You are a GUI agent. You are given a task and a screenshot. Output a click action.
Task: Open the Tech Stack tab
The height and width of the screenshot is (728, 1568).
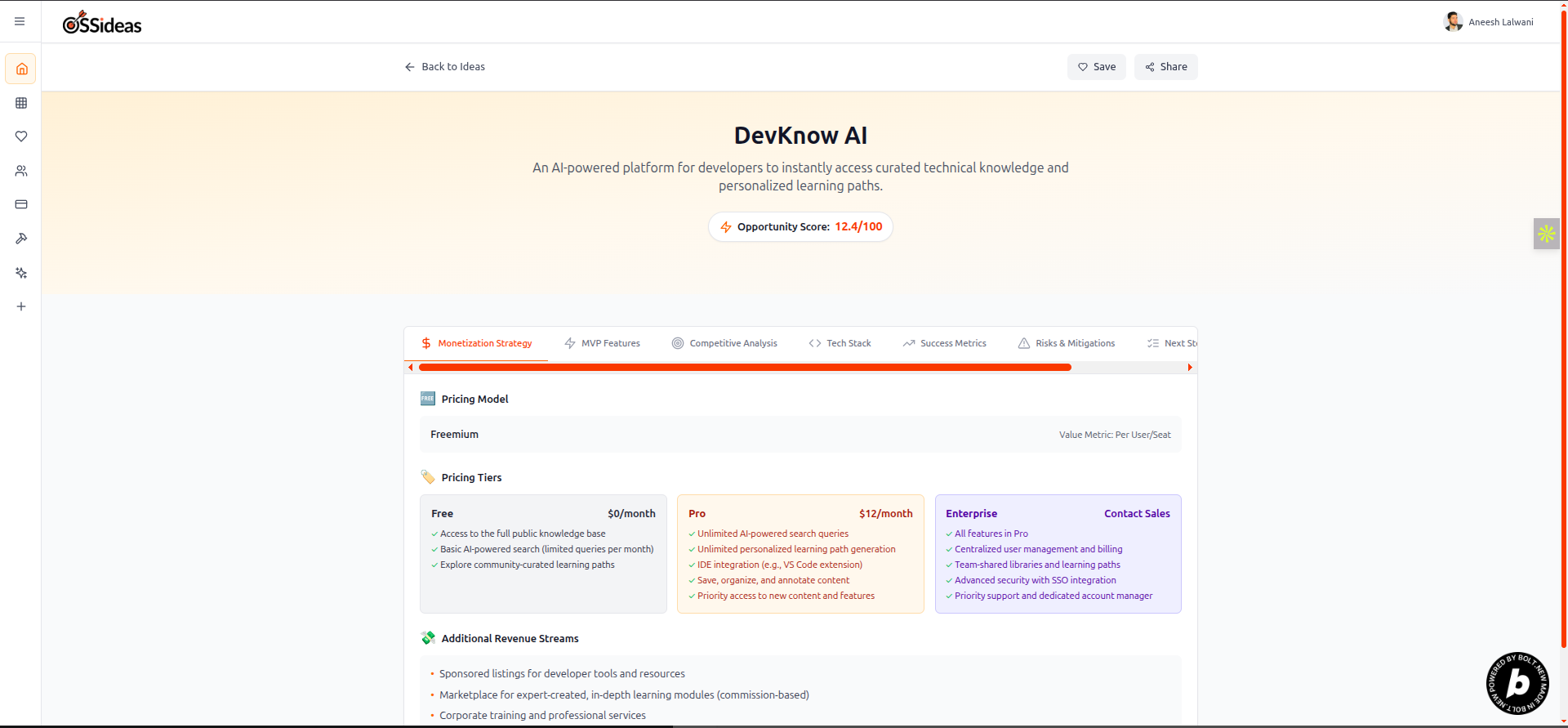tap(840, 343)
